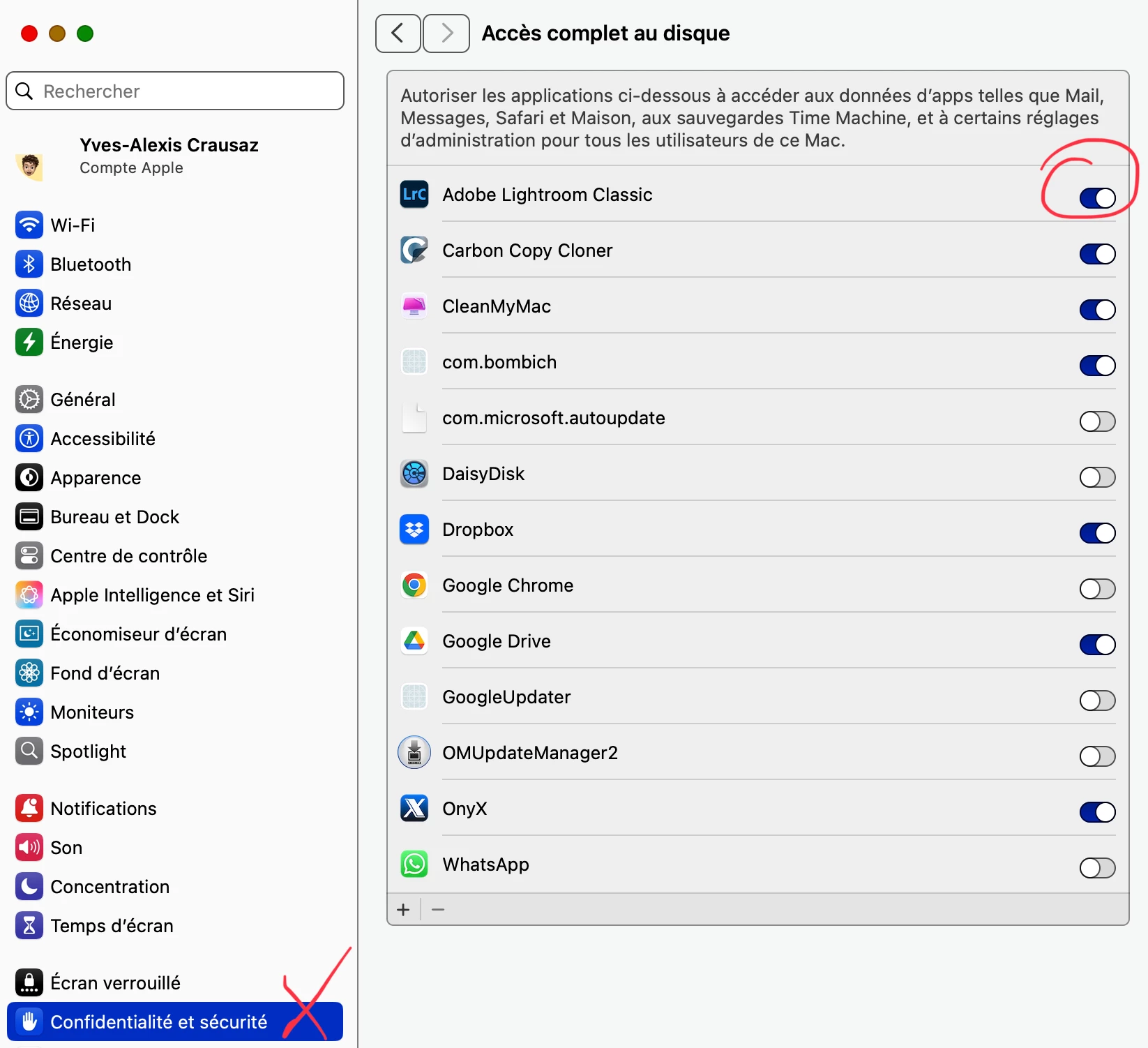This screenshot has height=1048, width=1148.
Task: Select the Réseau globe icon
Action: pyautogui.click(x=29, y=304)
